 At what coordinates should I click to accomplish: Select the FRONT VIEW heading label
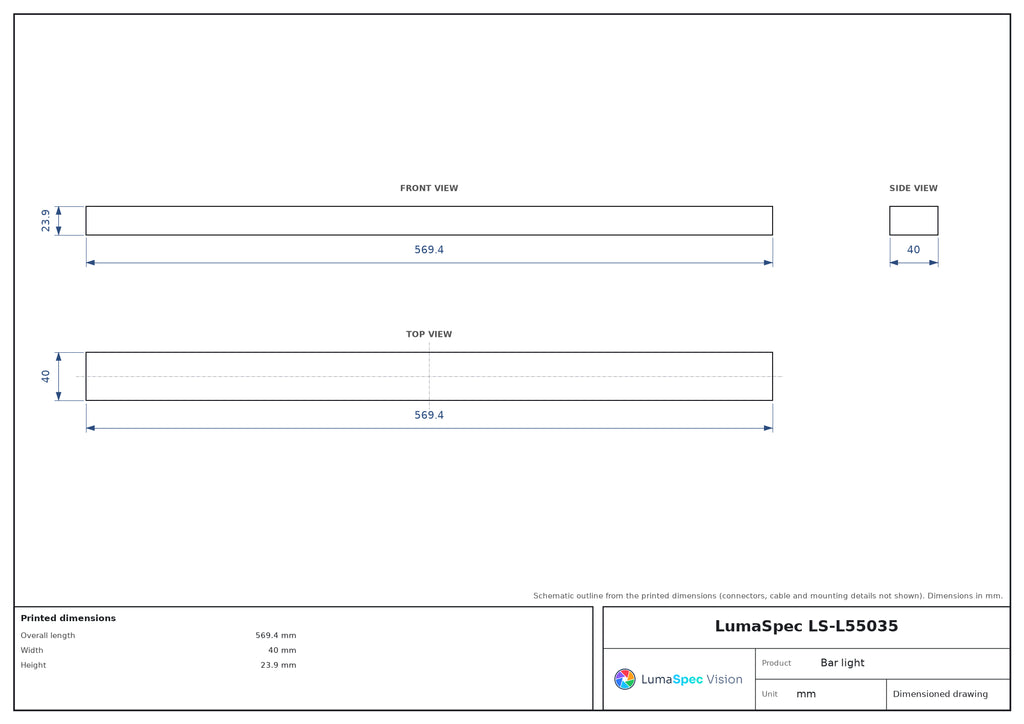click(x=429, y=188)
